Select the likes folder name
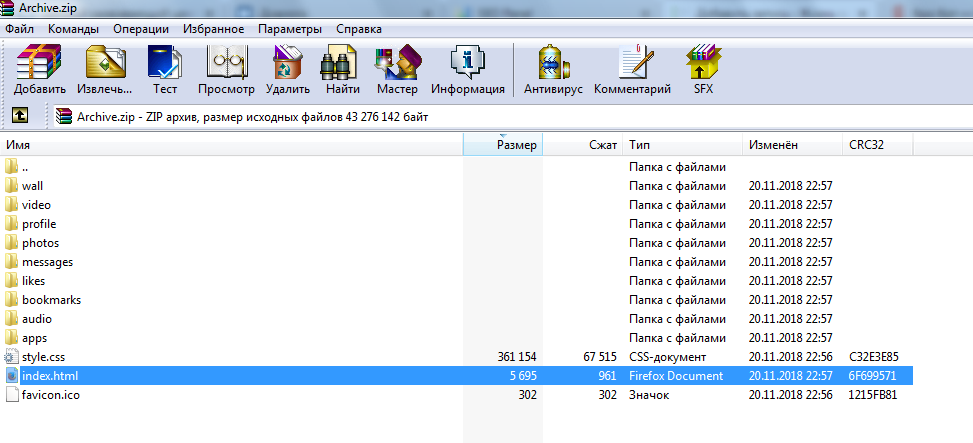Viewport: 973px width, 443px height. (x=34, y=280)
